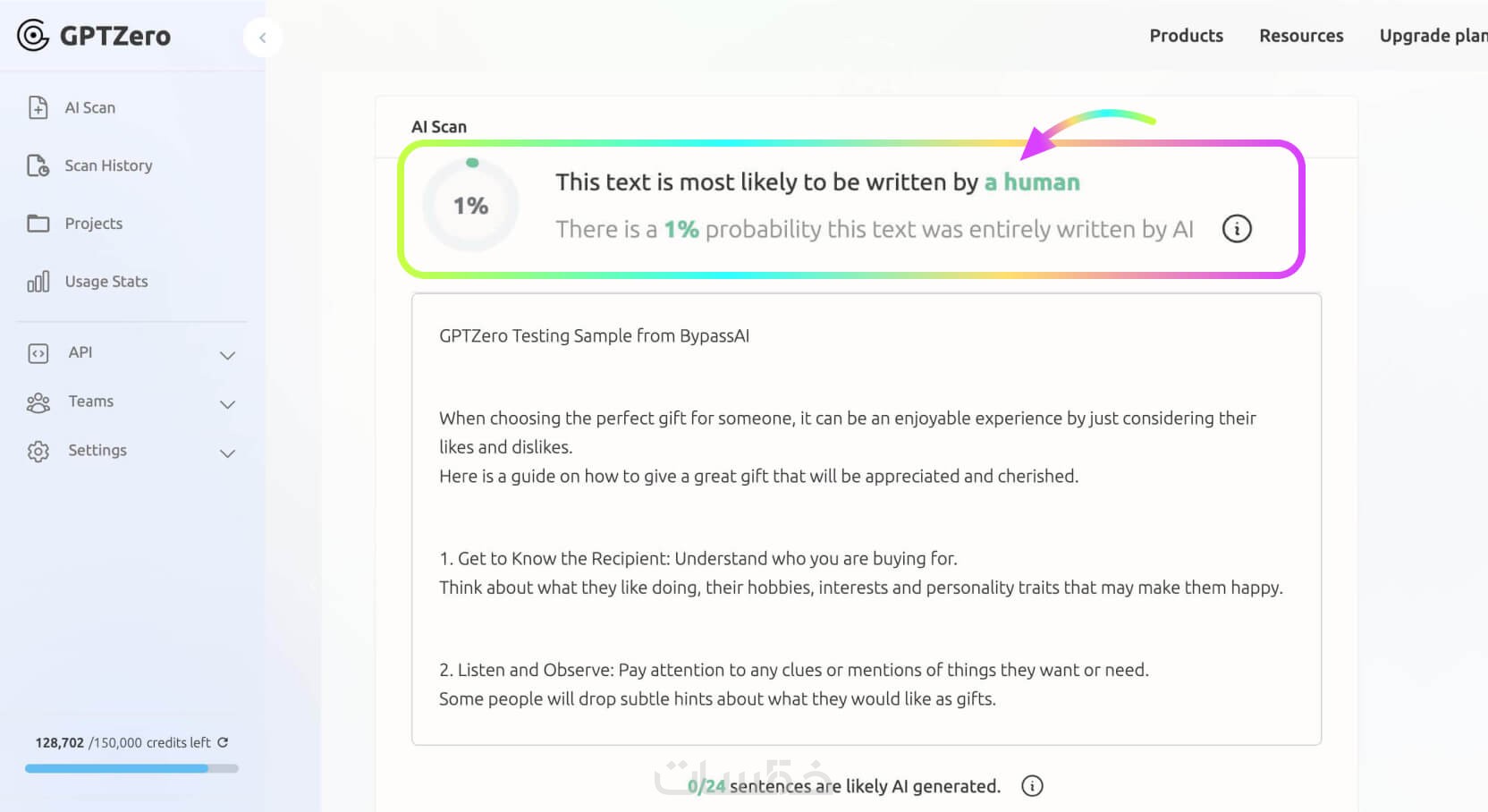Click the Projects folder icon
This screenshot has width=1488, height=812.
click(38, 224)
